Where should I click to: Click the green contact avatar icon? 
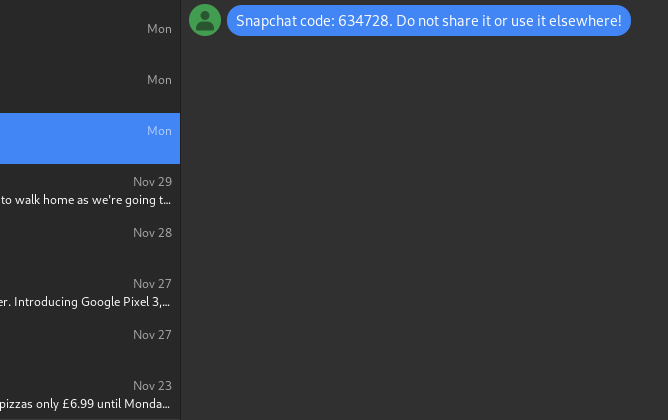pyautogui.click(x=205, y=20)
